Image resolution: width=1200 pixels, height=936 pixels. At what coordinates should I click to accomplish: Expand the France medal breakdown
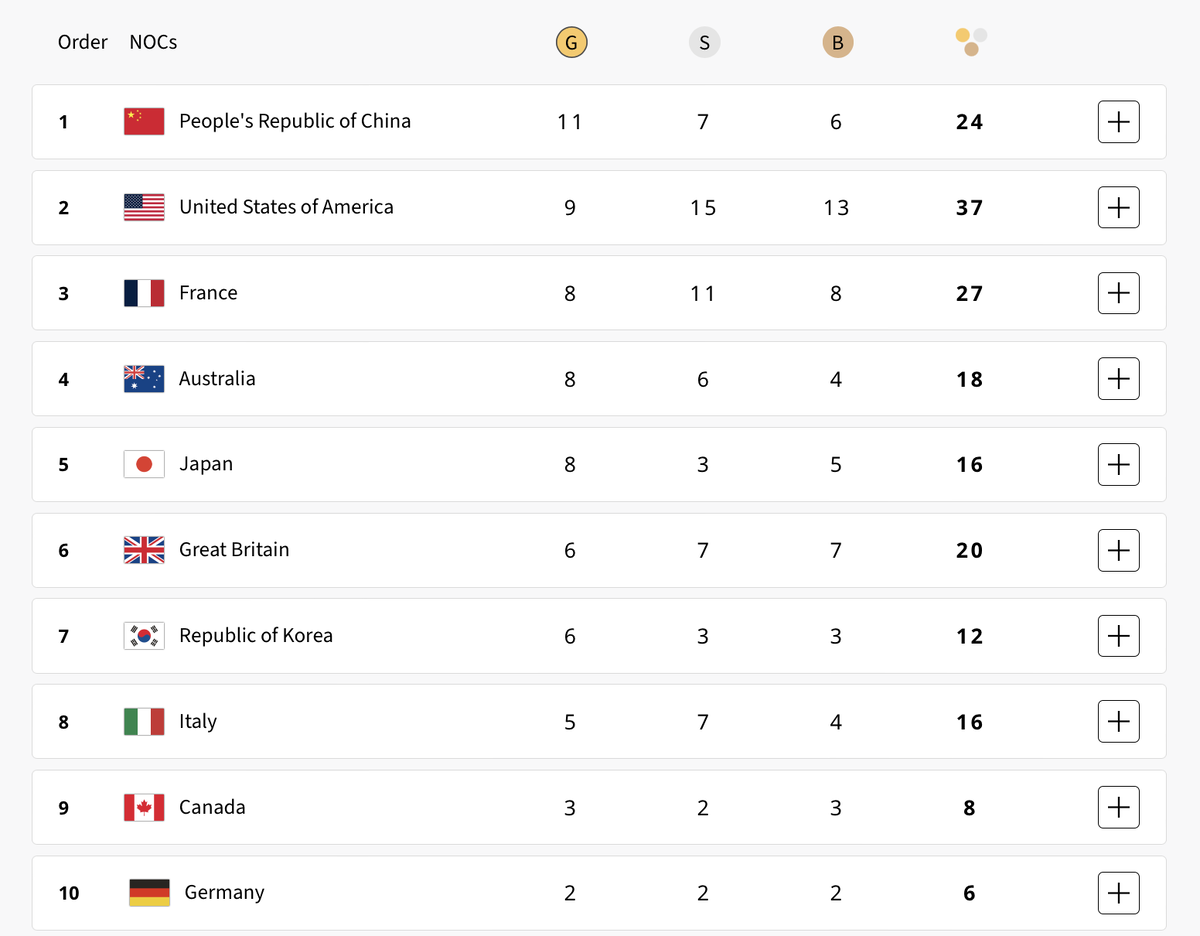pyautogui.click(x=1118, y=293)
